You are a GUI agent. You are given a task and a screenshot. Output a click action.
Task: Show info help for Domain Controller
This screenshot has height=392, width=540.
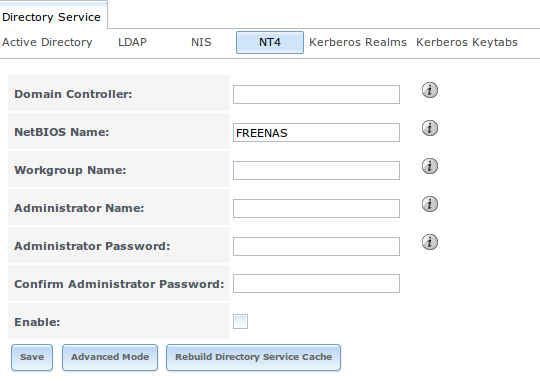[430, 90]
